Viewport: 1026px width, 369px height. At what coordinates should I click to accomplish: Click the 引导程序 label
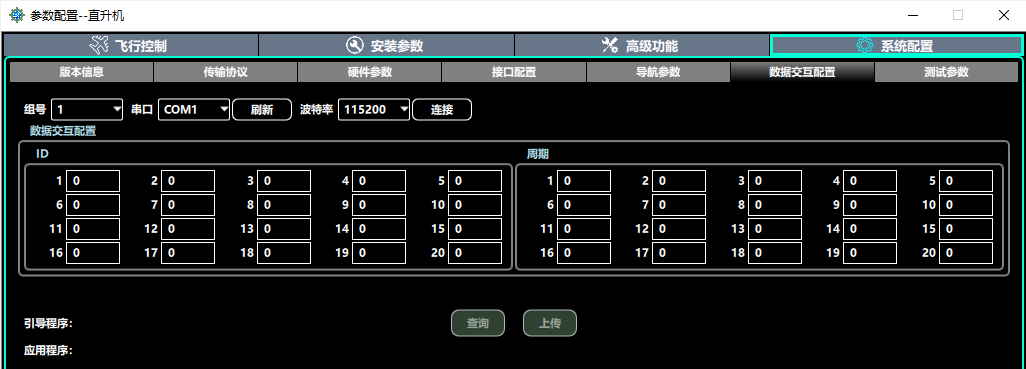tap(48, 324)
